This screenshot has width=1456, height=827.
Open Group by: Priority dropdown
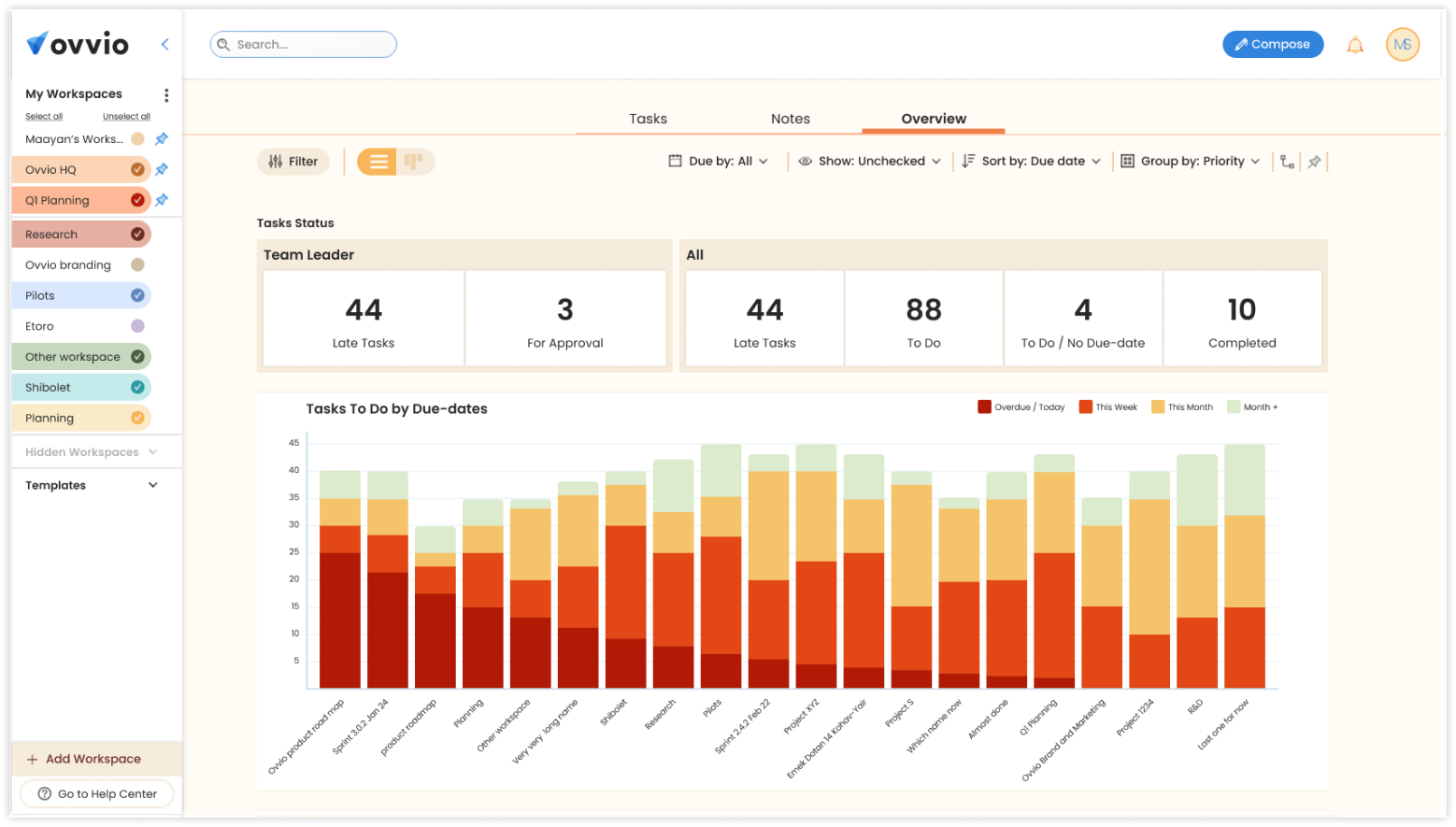(1191, 161)
